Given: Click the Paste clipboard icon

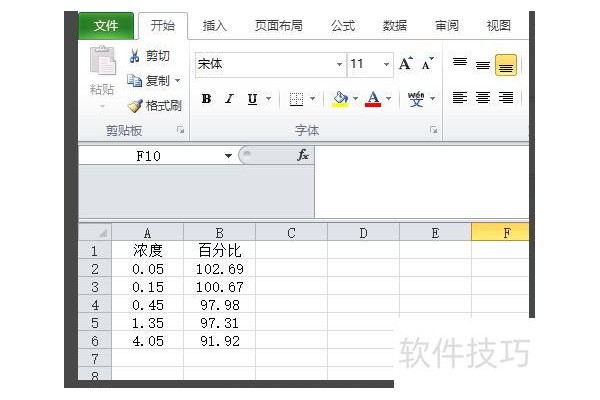Looking at the screenshot, I should pyautogui.click(x=103, y=60).
